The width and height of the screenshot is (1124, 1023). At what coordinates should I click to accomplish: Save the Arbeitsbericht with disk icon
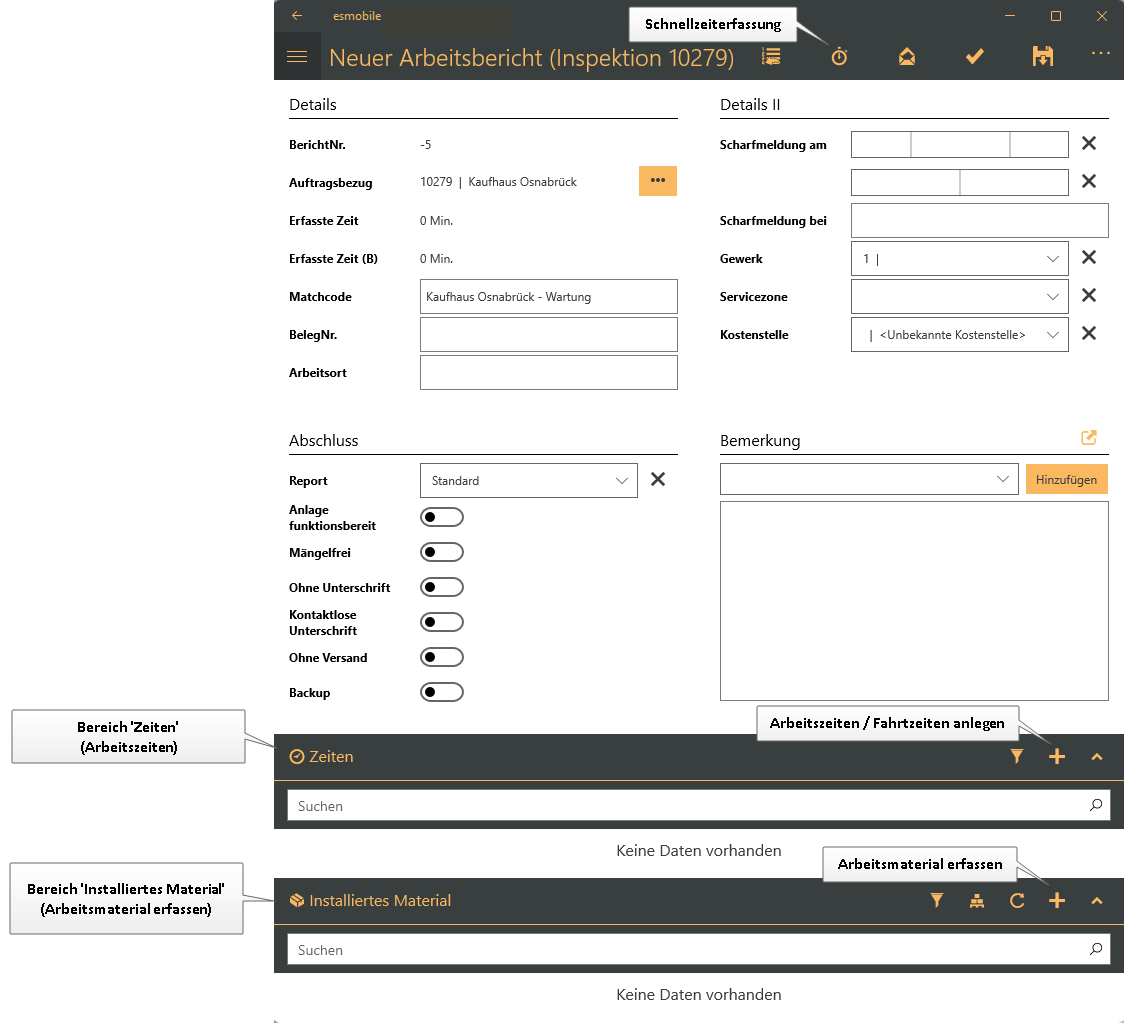[1042, 57]
